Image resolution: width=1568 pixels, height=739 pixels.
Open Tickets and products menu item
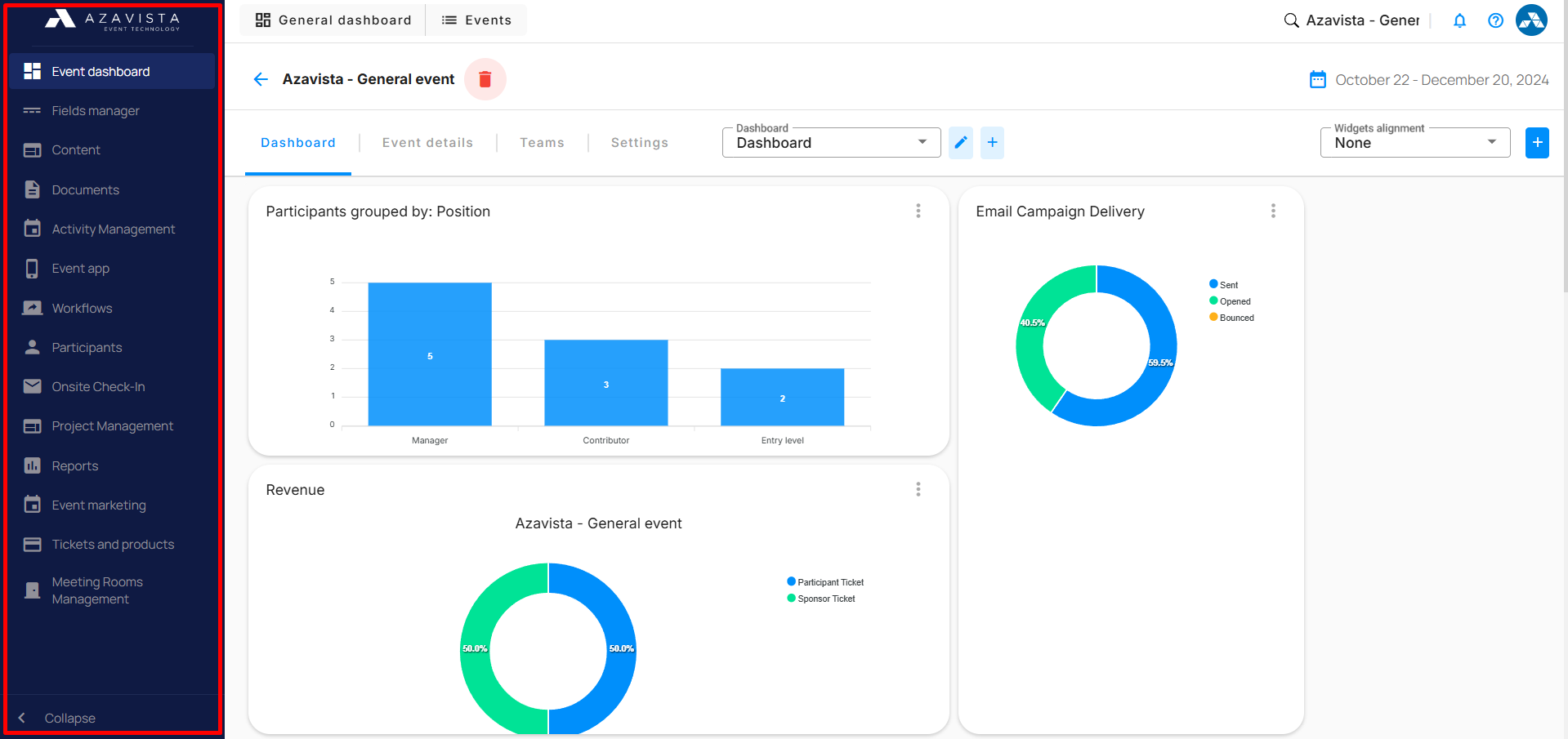coord(112,545)
